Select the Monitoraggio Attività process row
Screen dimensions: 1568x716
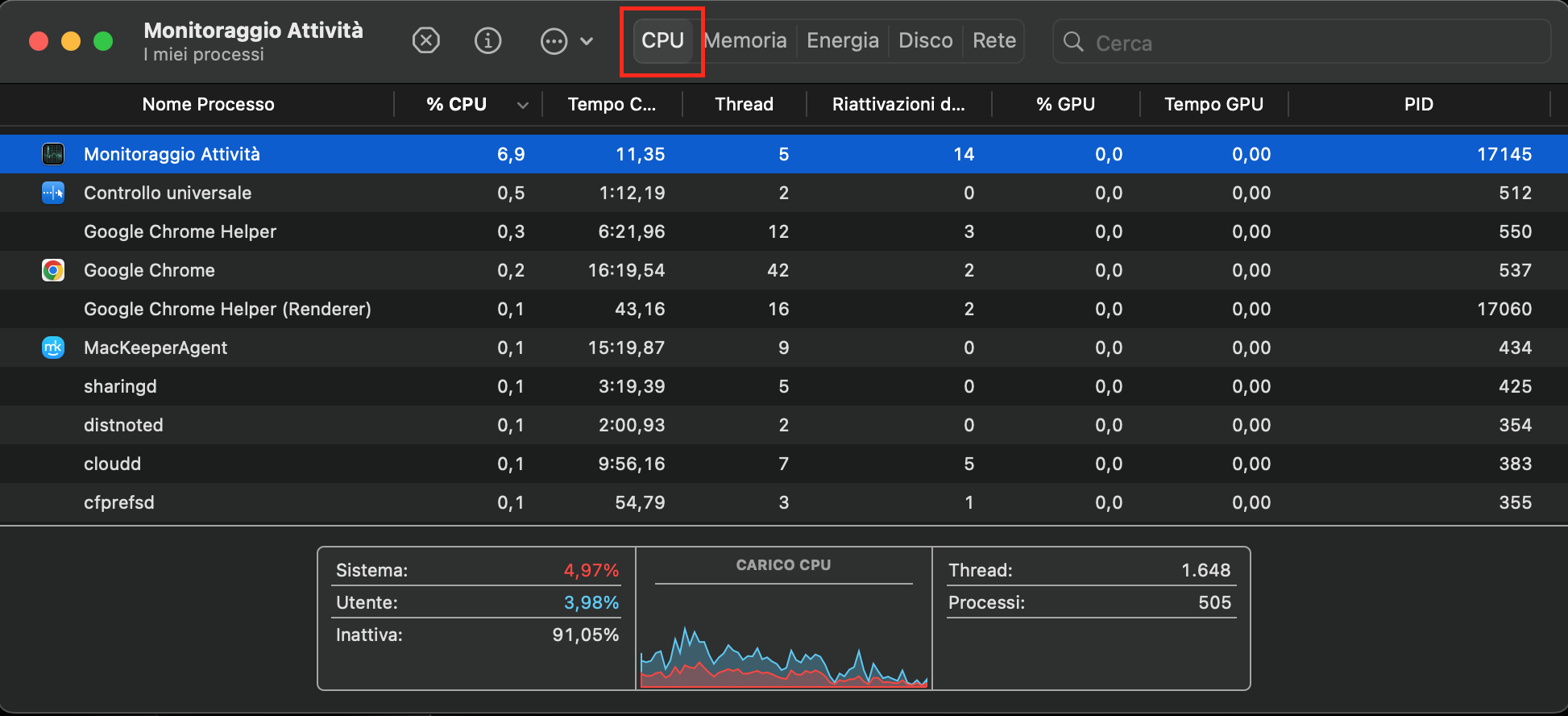pyautogui.click(x=784, y=154)
